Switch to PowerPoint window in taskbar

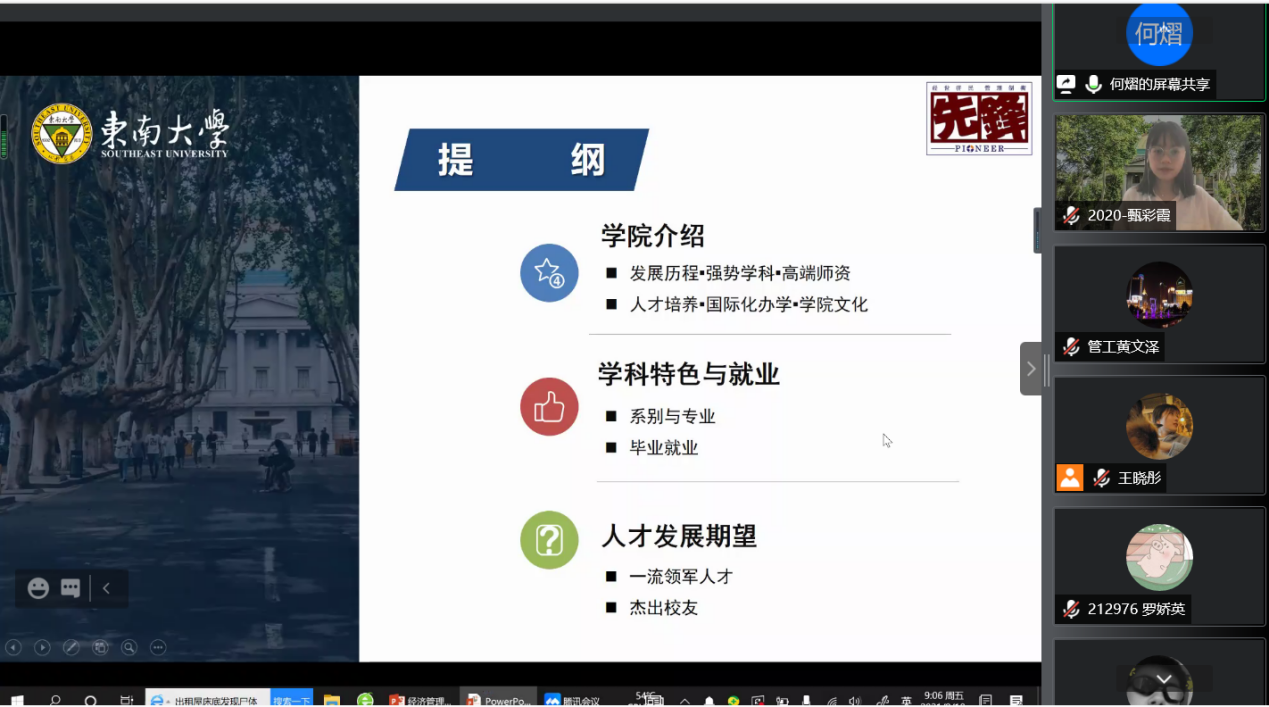point(498,700)
